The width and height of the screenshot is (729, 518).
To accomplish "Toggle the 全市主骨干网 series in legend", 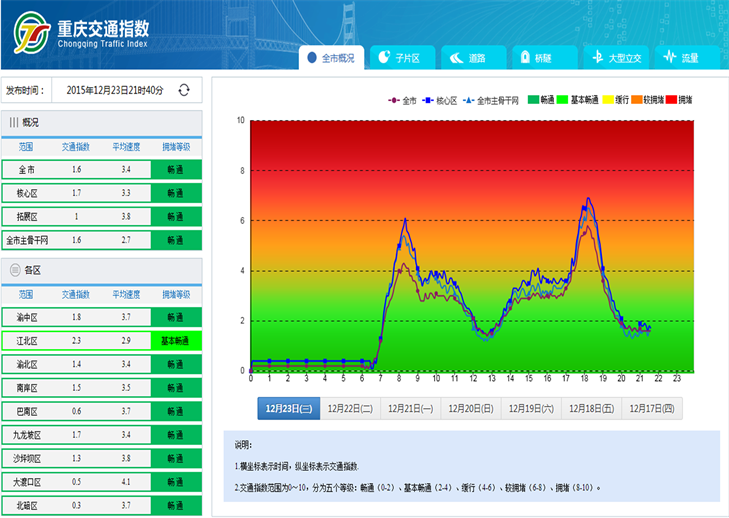I will (488, 100).
